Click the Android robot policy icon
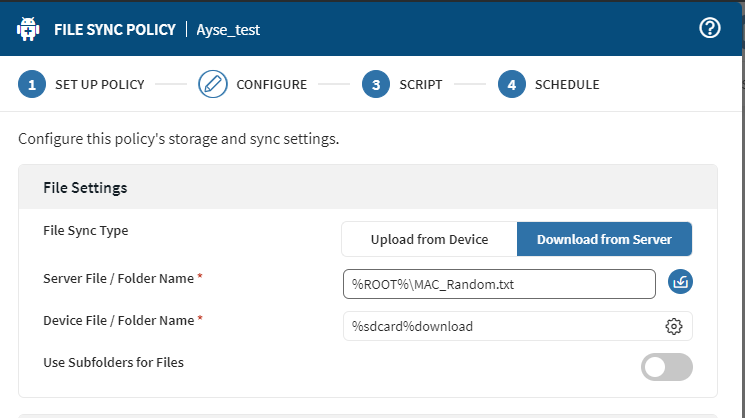Screen dimensions: 745x418 click(28, 29)
